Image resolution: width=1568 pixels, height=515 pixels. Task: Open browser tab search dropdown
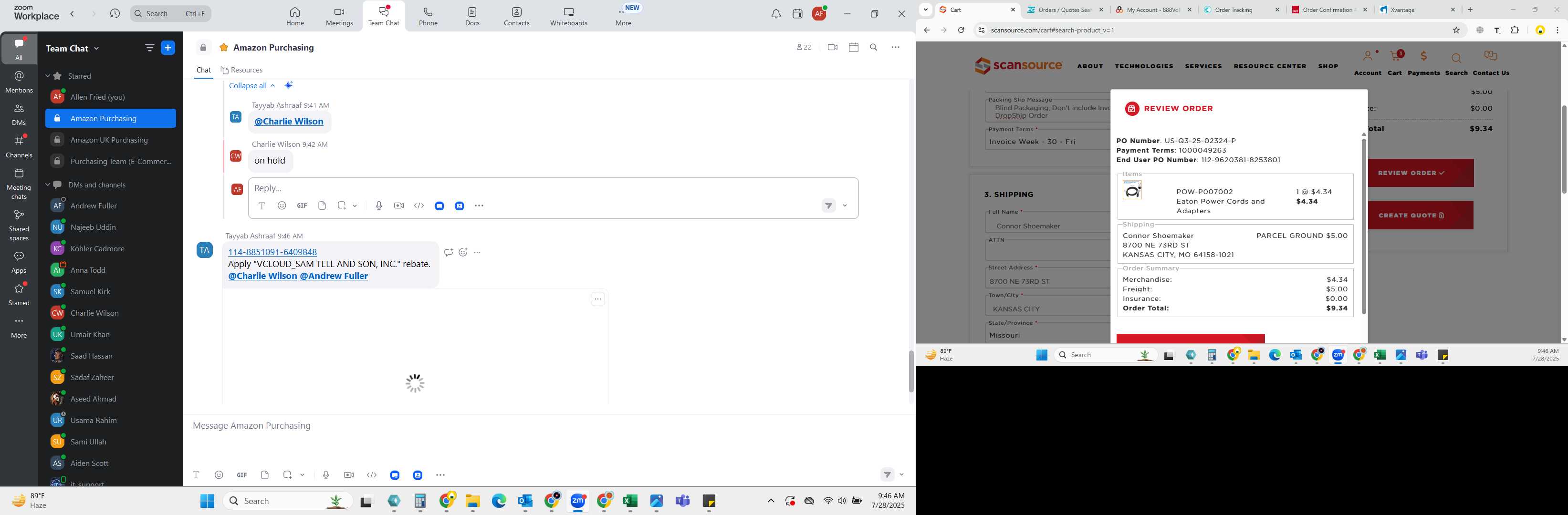point(926,10)
